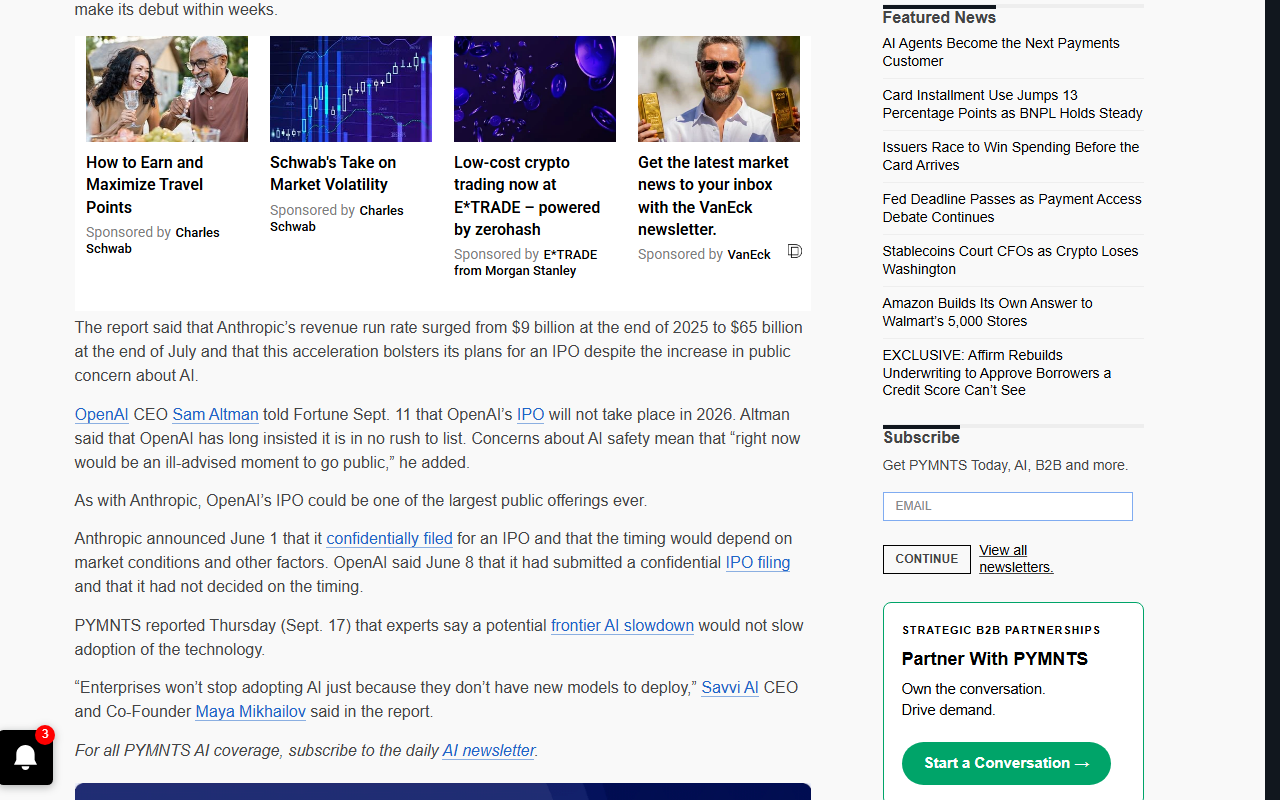Read 'Stablecoins Court CFOs as Crypto Loses Washington'
This screenshot has height=800, width=1280.
coord(1010,260)
